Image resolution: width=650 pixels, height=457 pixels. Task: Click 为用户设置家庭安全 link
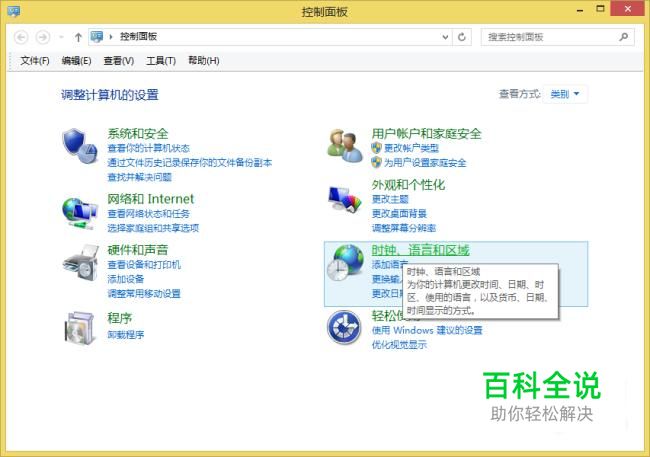point(425,163)
